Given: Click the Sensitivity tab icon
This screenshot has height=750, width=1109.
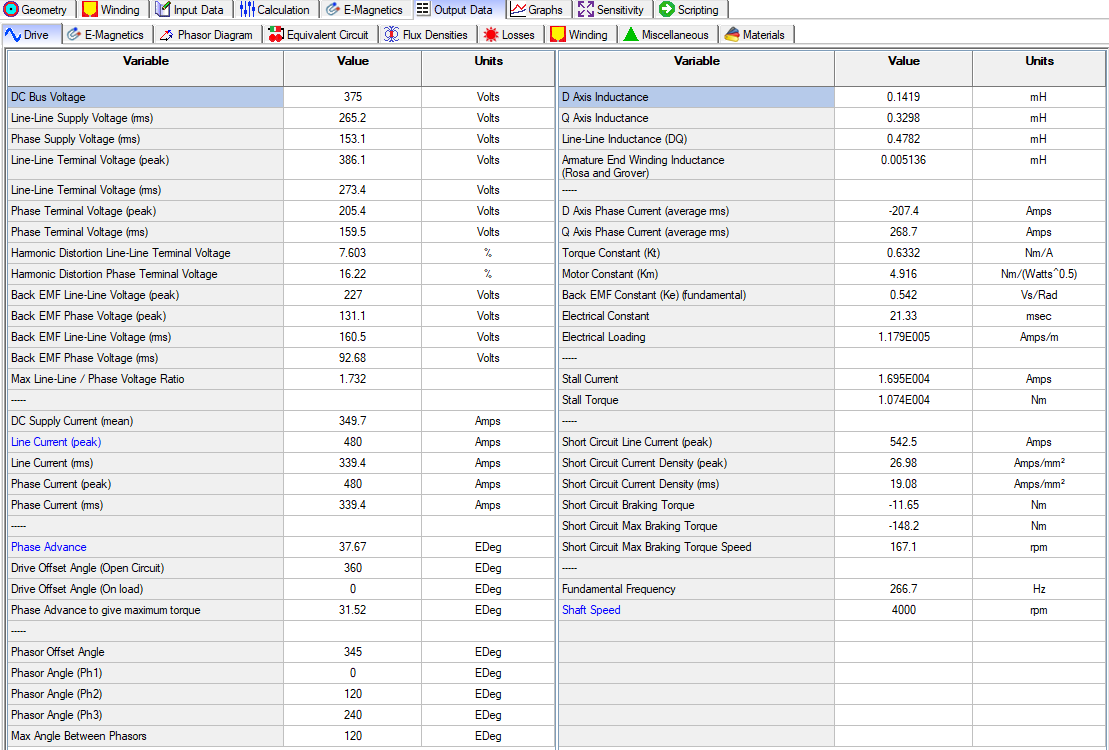Looking at the screenshot, I should 586,10.
